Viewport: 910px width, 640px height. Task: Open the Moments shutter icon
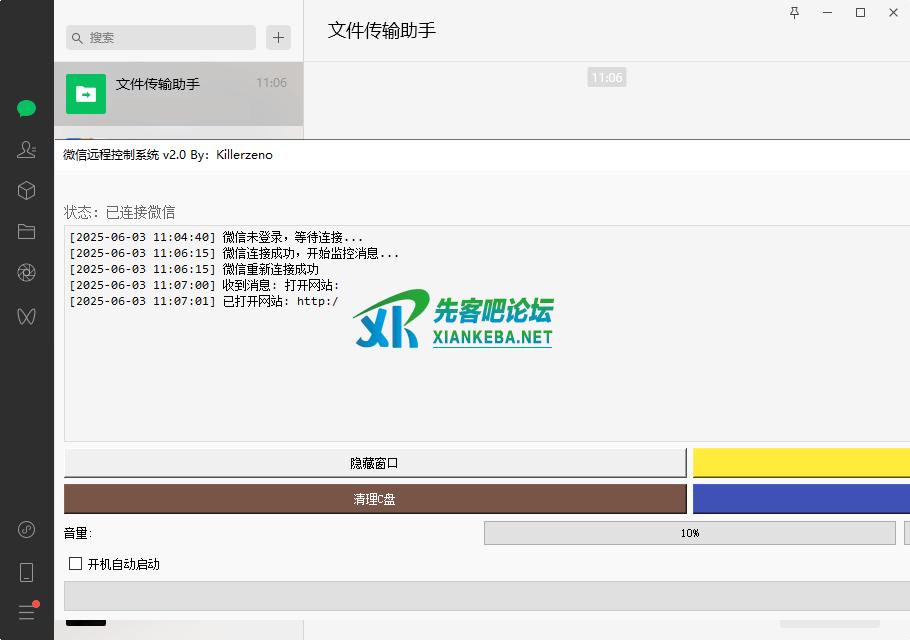click(26, 273)
